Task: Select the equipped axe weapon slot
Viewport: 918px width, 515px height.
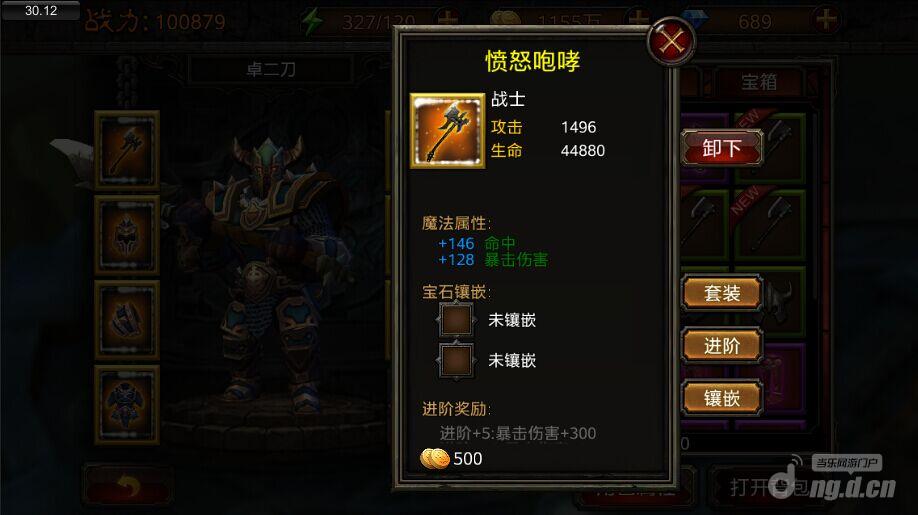Action: pos(127,150)
